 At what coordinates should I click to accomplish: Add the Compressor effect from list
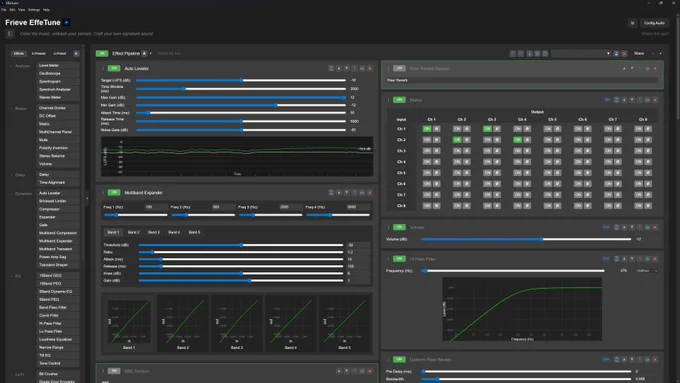[58, 209]
